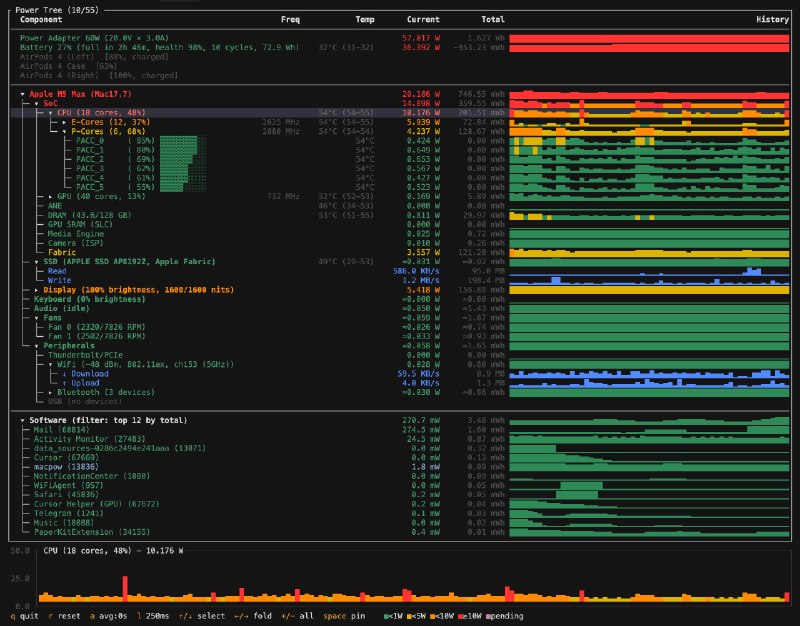This screenshot has height=626, width=800.
Task: Select the Safari (45836) process
Action: click(400, 495)
